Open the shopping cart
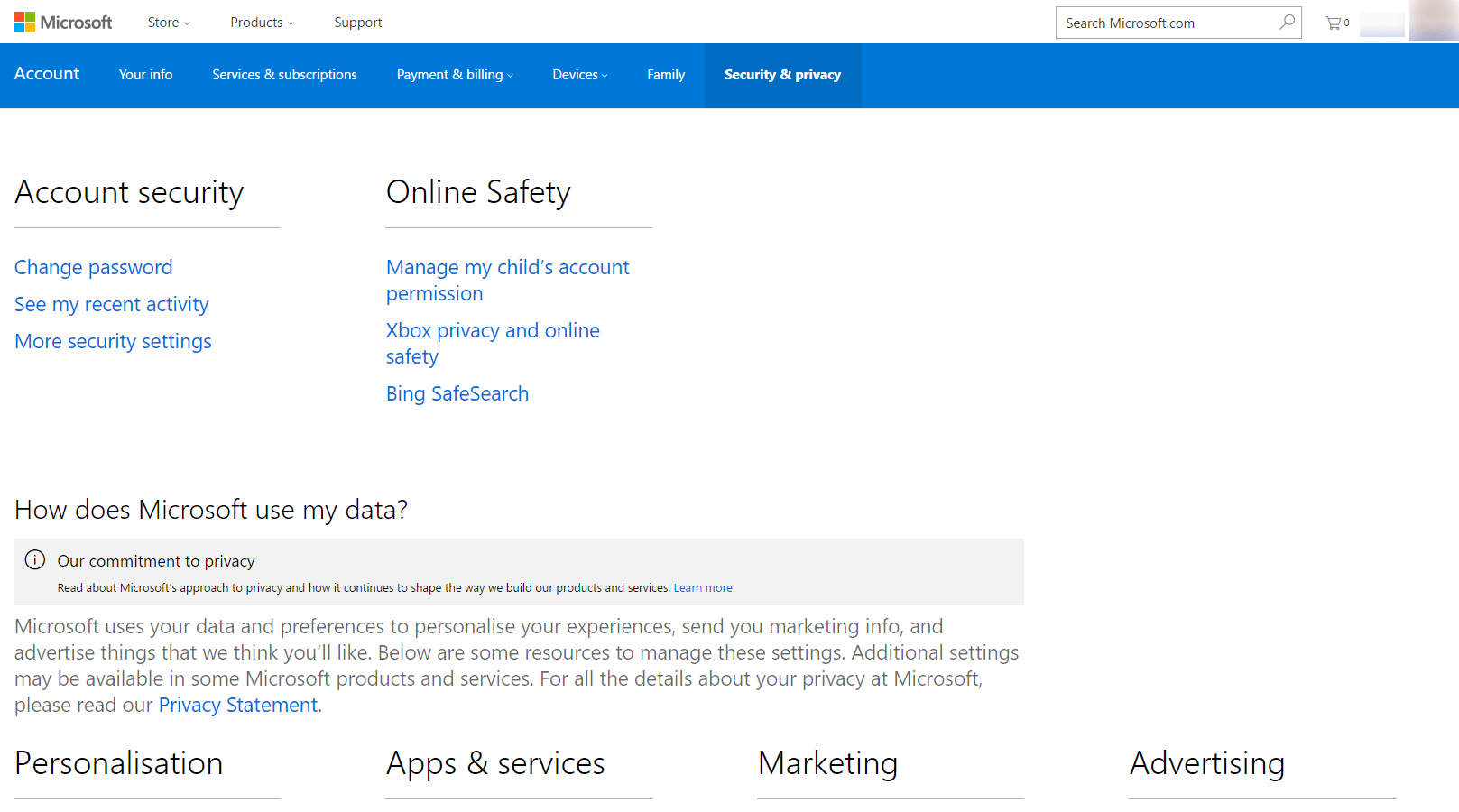Image resolution: width=1459 pixels, height=812 pixels. click(x=1337, y=23)
